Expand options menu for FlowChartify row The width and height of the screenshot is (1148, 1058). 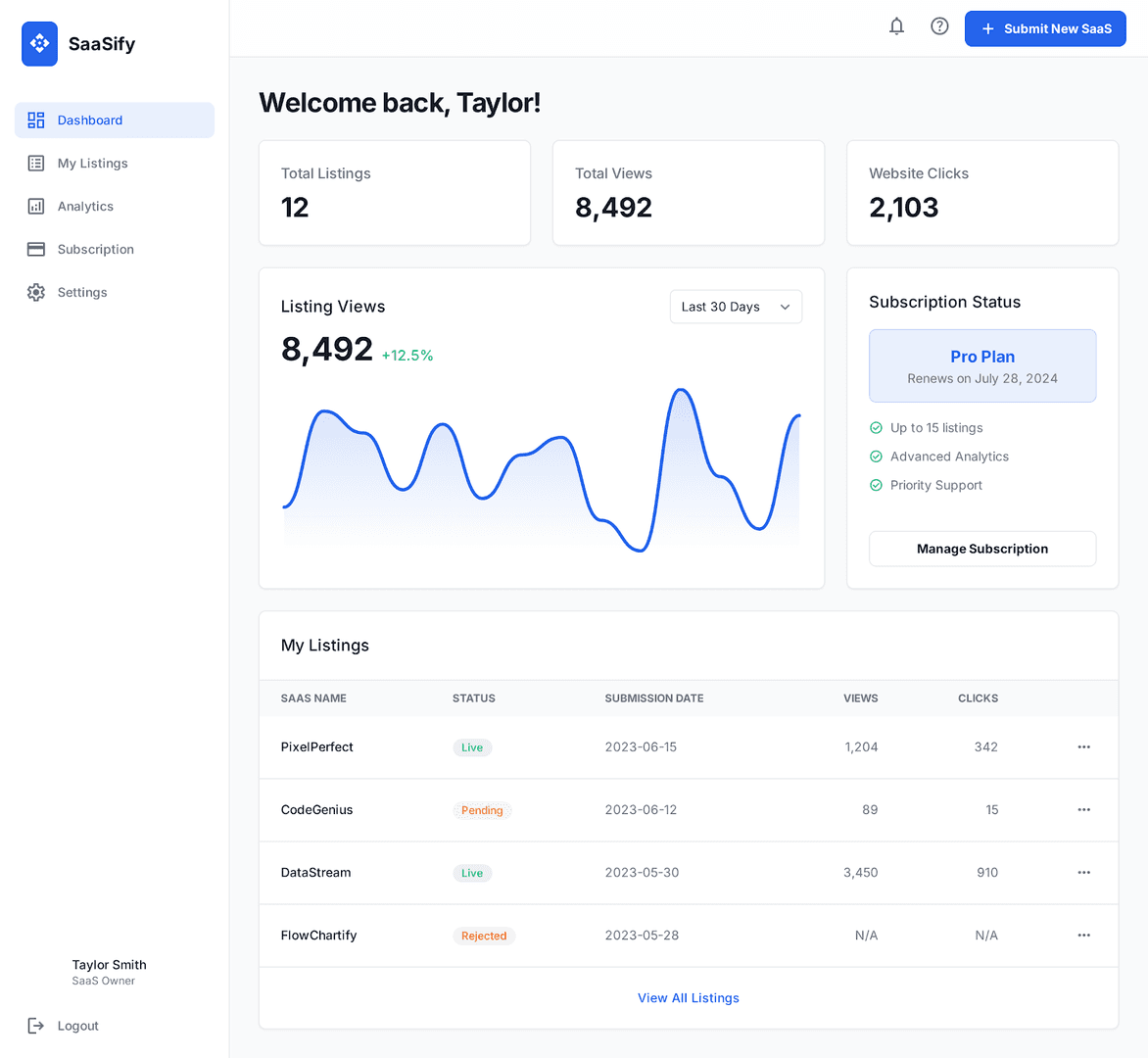click(1083, 936)
